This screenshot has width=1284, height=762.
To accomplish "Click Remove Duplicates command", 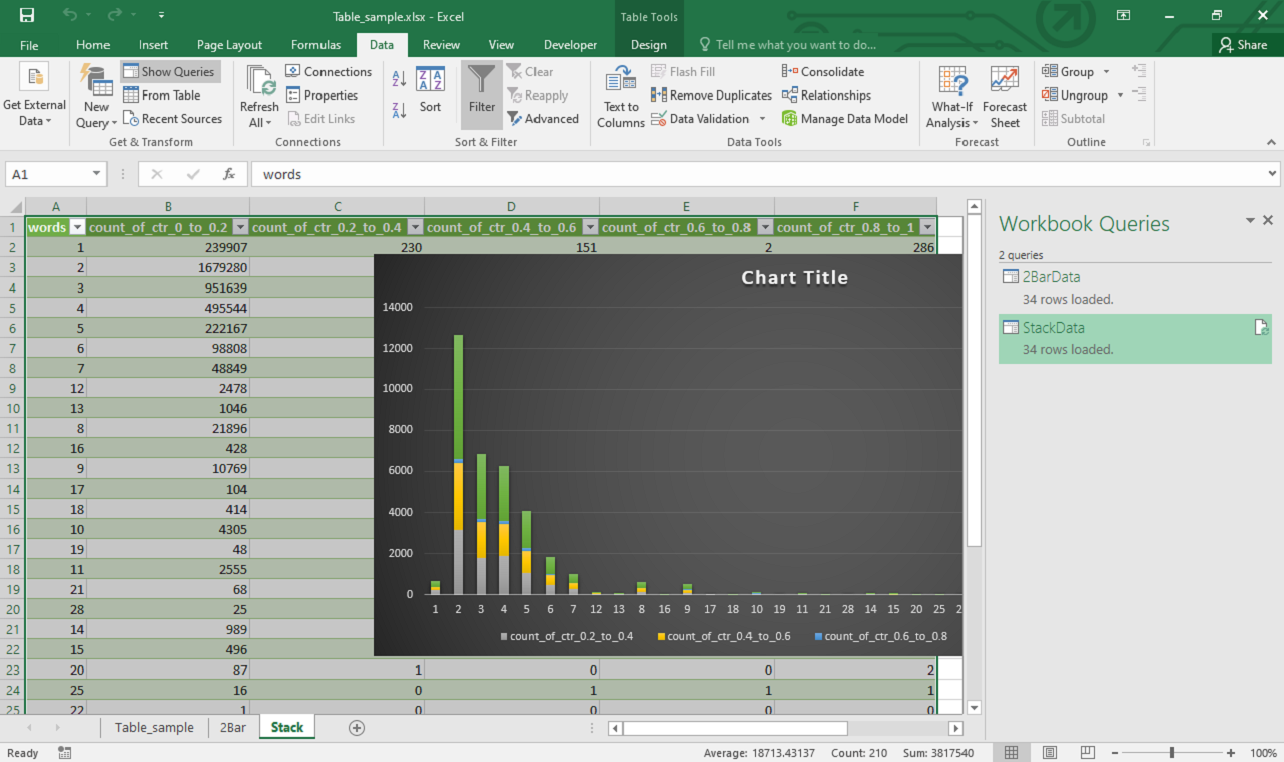I will pos(712,95).
